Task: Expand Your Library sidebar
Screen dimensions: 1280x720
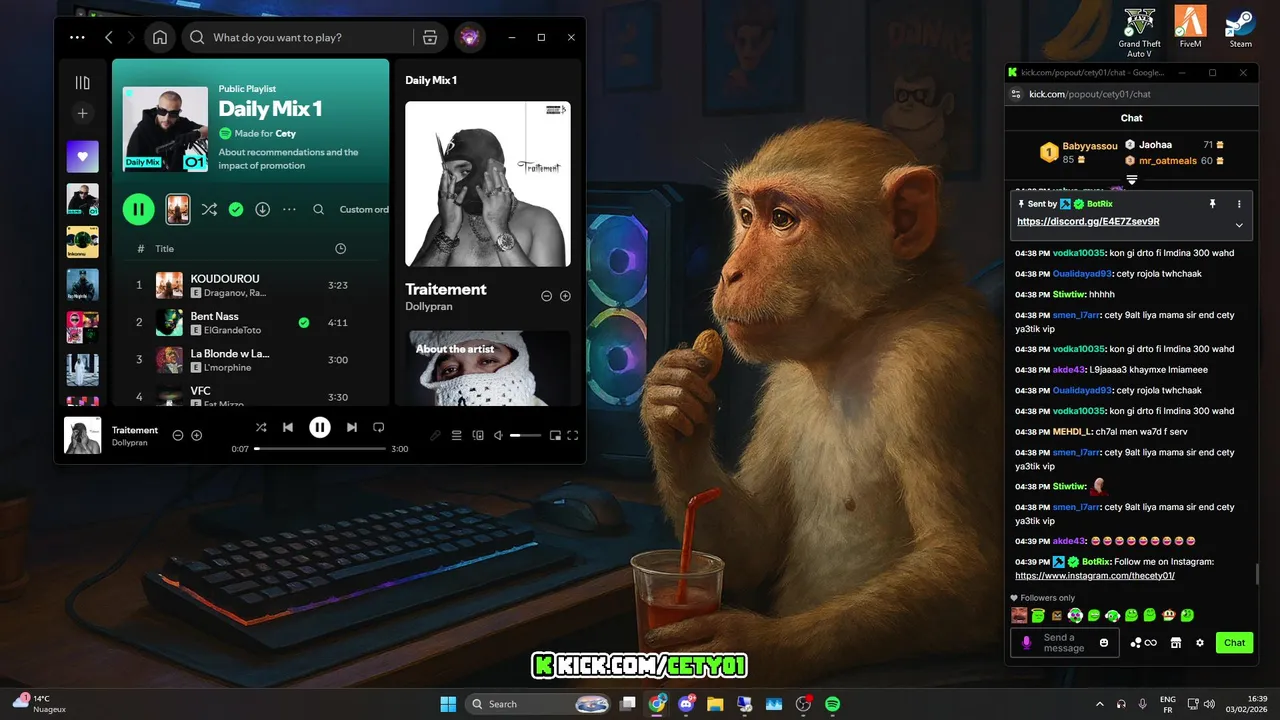Action: (83, 83)
